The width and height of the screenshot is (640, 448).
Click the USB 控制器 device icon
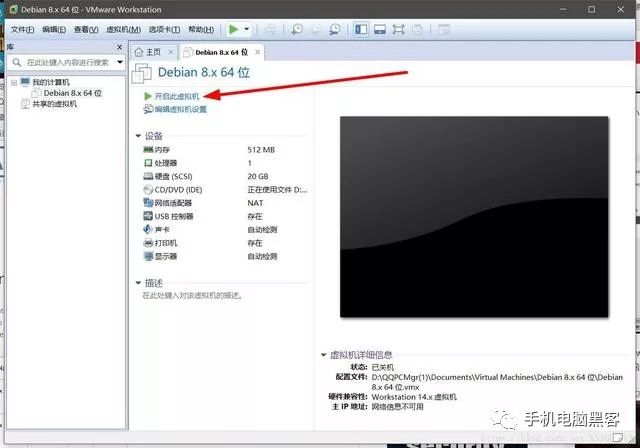click(148, 216)
